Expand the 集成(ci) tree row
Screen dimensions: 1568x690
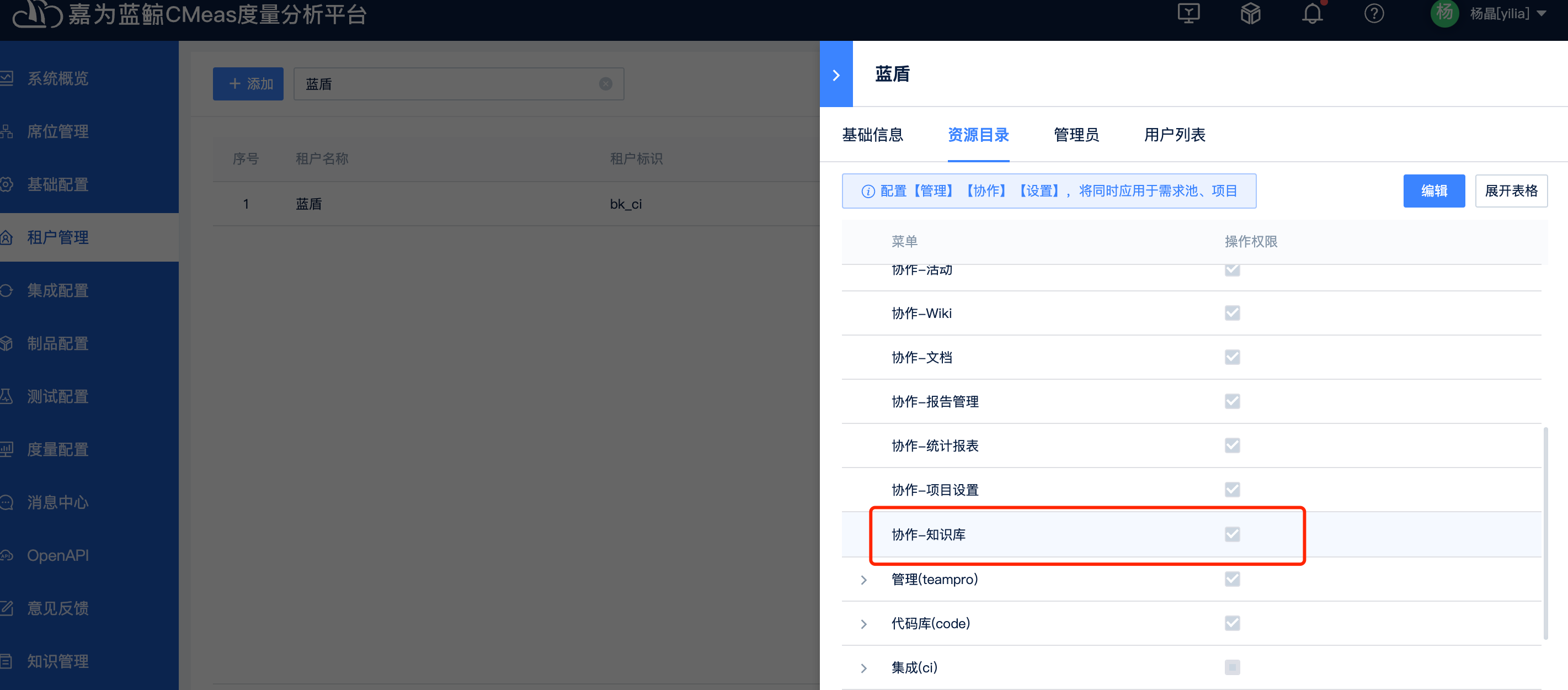pos(863,668)
